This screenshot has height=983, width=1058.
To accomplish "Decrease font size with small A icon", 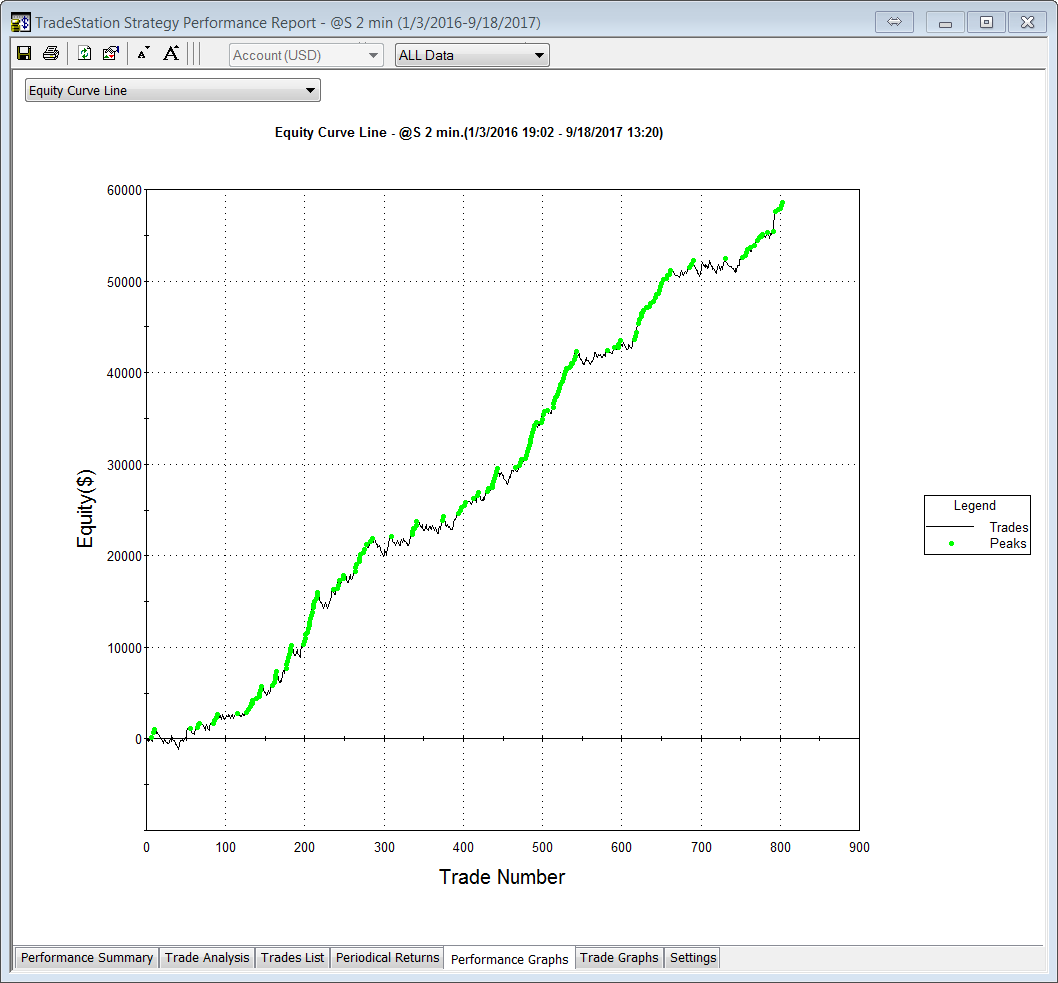I will (x=143, y=54).
